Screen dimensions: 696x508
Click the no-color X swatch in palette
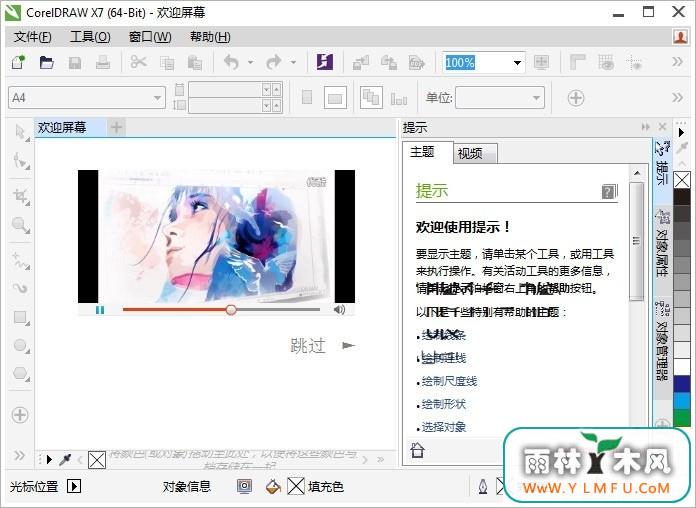(x=682, y=180)
